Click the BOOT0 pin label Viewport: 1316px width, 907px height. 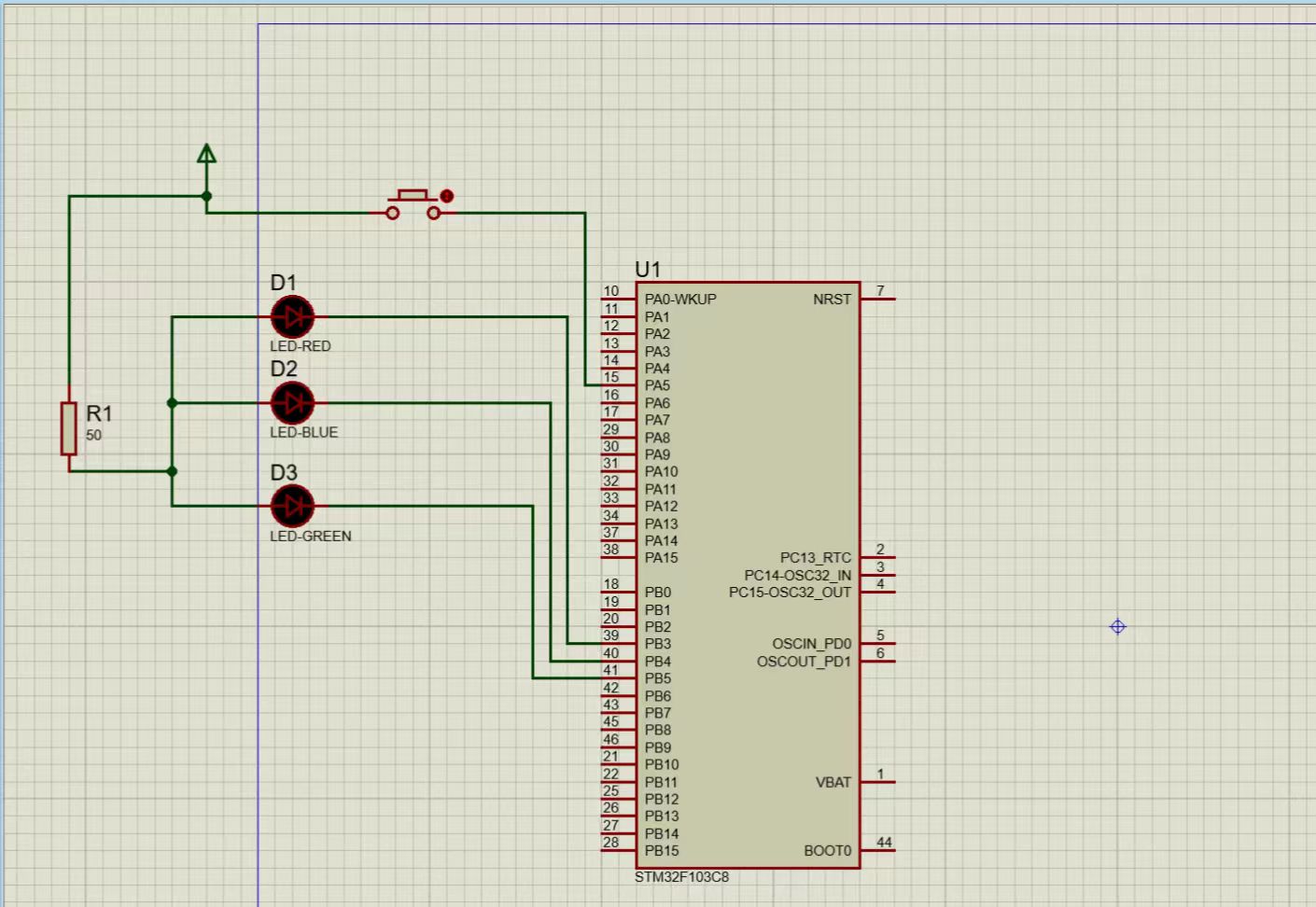(x=828, y=851)
